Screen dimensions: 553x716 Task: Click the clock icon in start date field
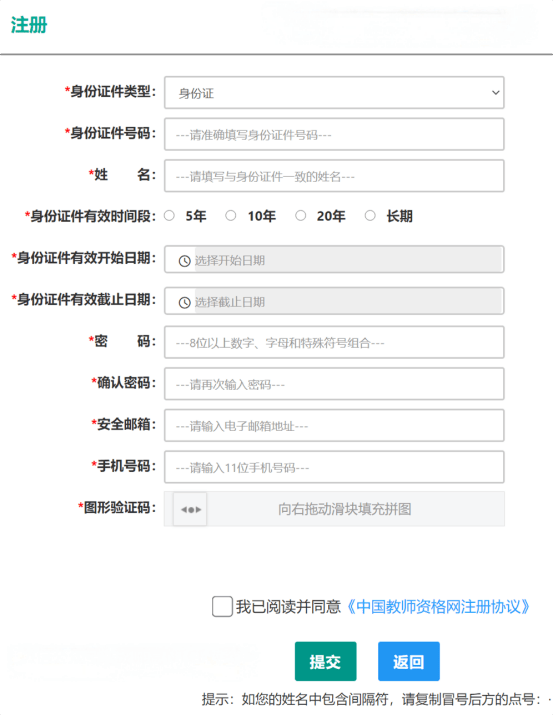184,261
